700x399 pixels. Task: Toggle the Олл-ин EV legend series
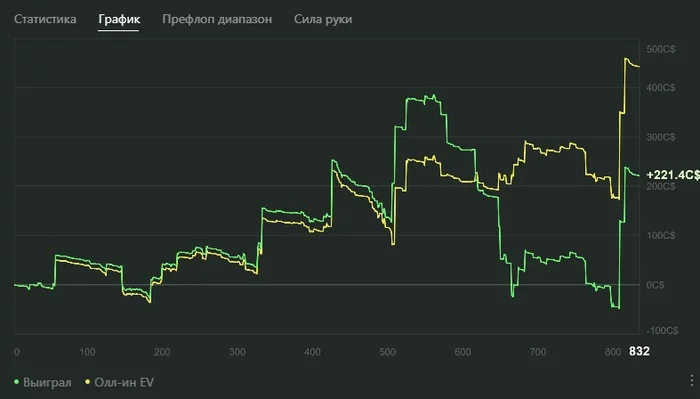coord(119,382)
